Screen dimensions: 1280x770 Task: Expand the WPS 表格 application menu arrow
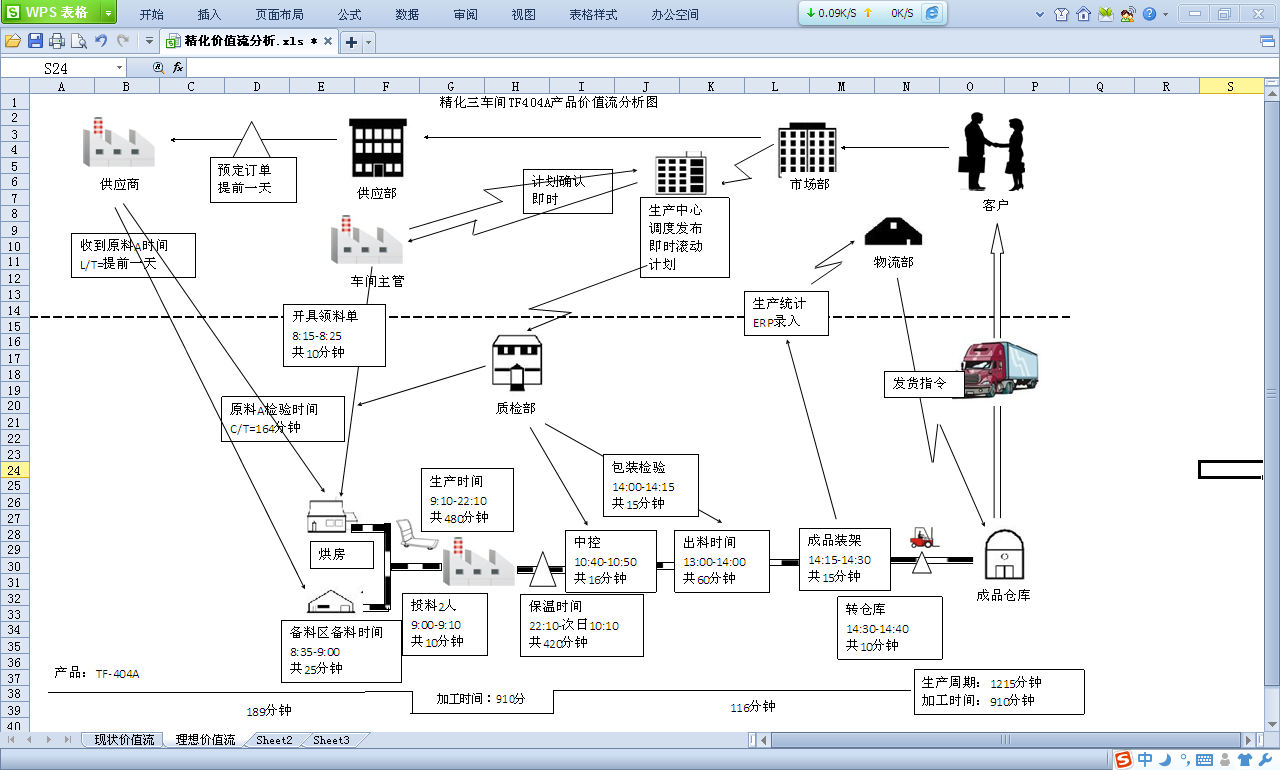click(107, 13)
